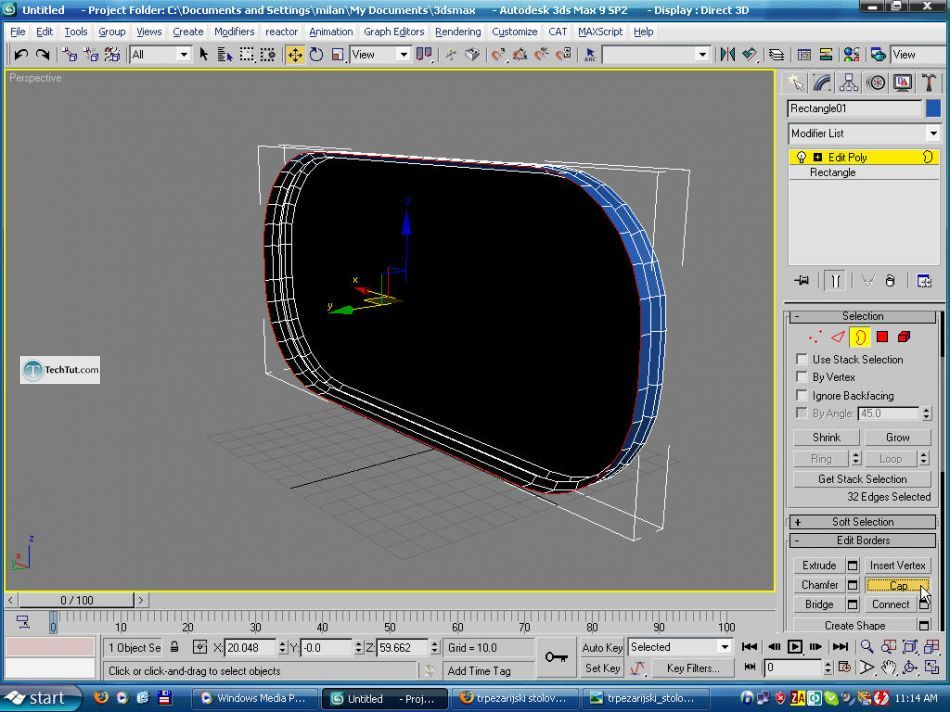The height and width of the screenshot is (712, 950).
Task: Enable Use Stack Selection checkbox
Action: (x=802, y=359)
